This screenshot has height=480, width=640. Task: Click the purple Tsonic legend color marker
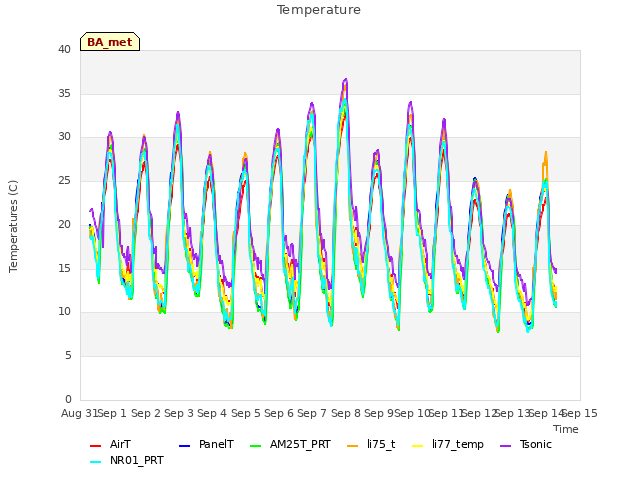pos(505,446)
